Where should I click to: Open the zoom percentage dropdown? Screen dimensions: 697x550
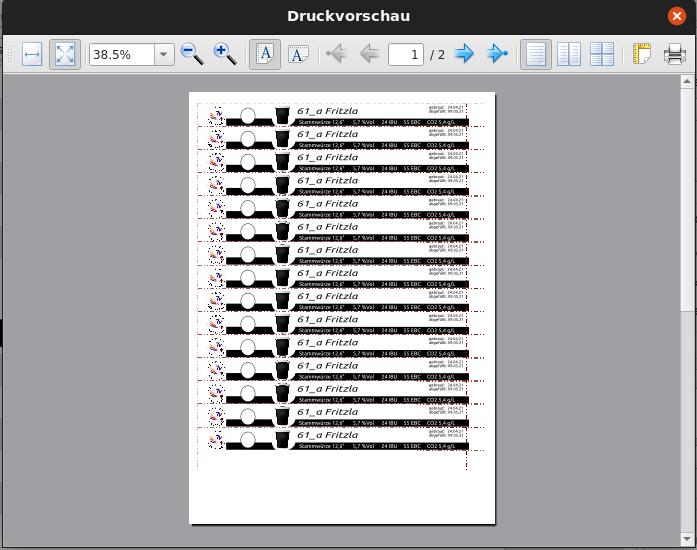[x=163, y=55]
